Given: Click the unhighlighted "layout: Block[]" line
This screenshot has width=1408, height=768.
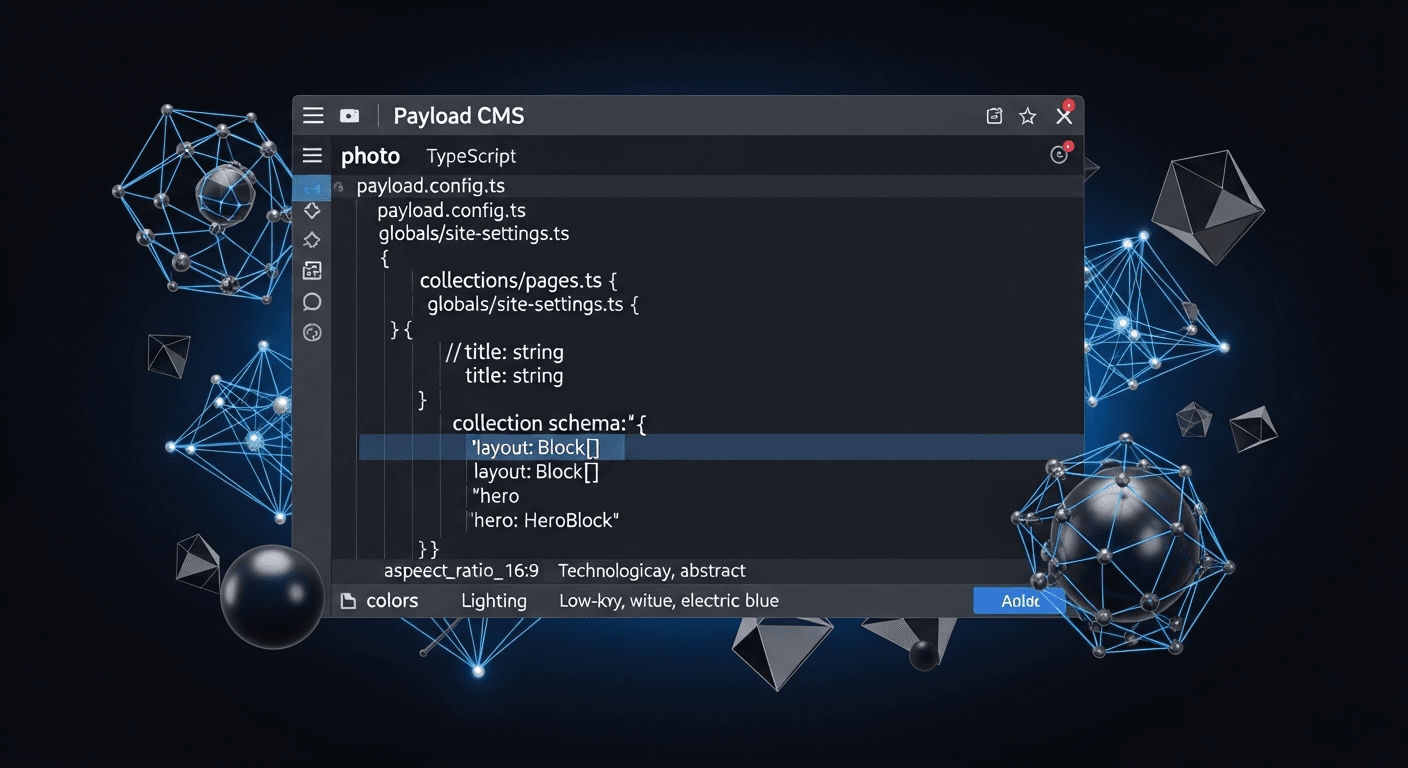Looking at the screenshot, I should (x=536, y=472).
